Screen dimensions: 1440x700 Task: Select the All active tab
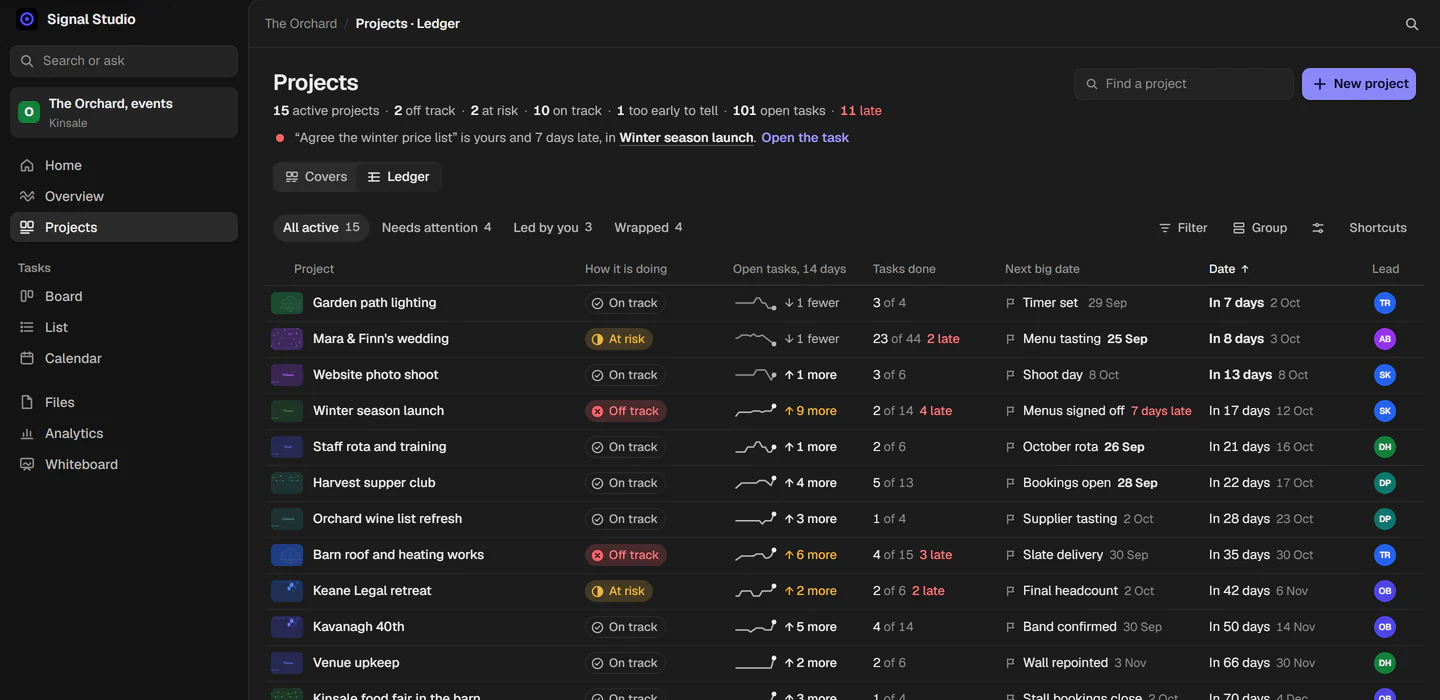tap(321, 228)
